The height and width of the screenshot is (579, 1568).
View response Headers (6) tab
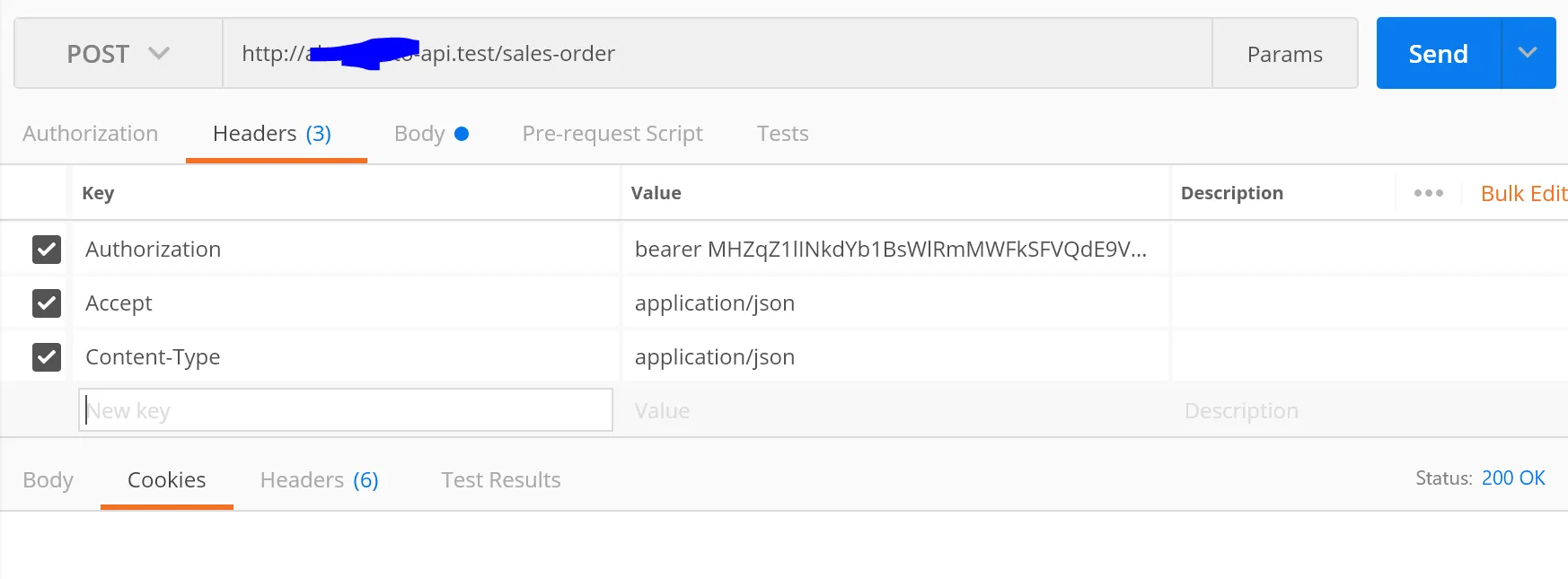pos(319,480)
